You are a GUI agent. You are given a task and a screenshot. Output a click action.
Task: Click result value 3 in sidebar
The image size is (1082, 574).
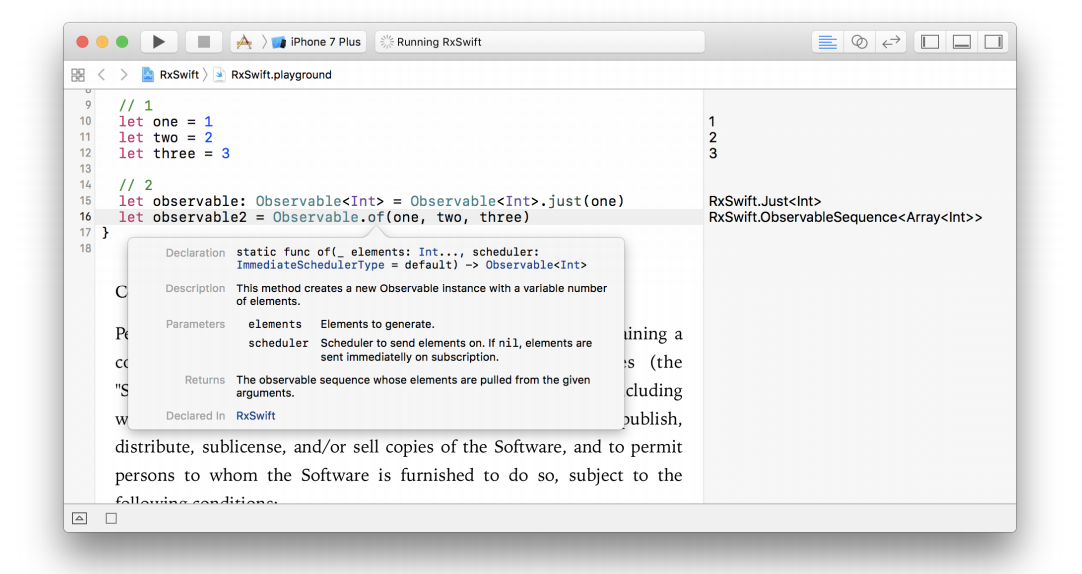point(713,153)
